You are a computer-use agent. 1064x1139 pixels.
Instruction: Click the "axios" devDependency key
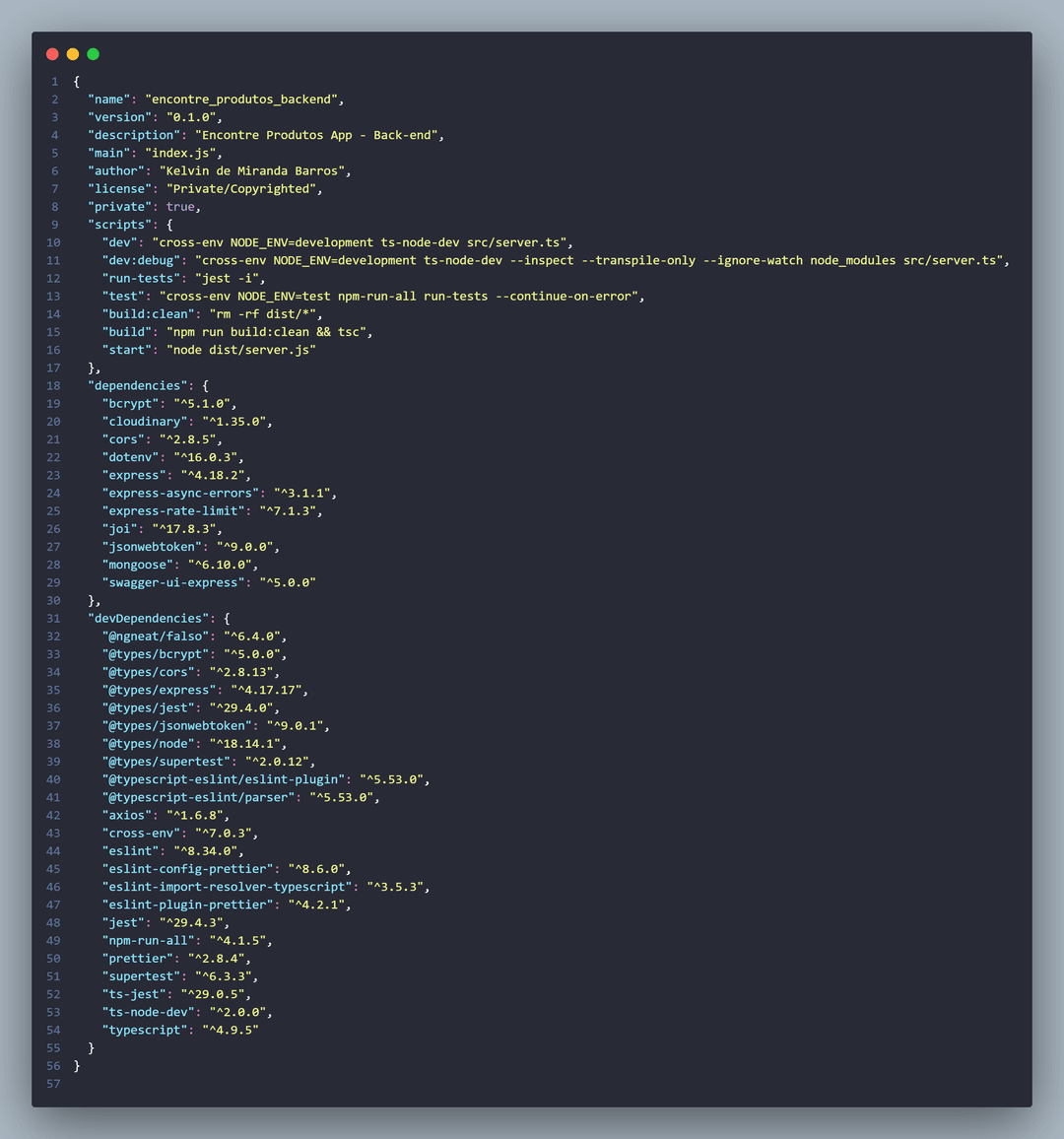126,816
